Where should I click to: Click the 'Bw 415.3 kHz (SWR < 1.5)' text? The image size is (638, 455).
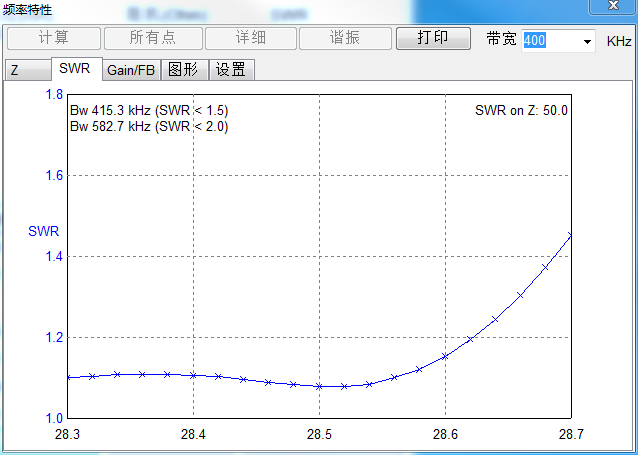tap(149, 111)
